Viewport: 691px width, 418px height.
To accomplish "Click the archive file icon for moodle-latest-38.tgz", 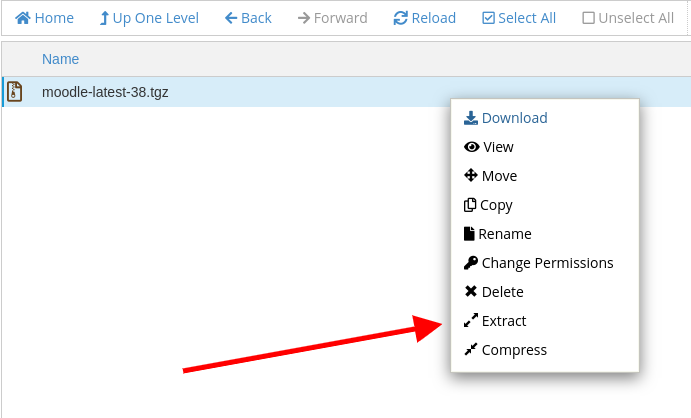I will 15,92.
